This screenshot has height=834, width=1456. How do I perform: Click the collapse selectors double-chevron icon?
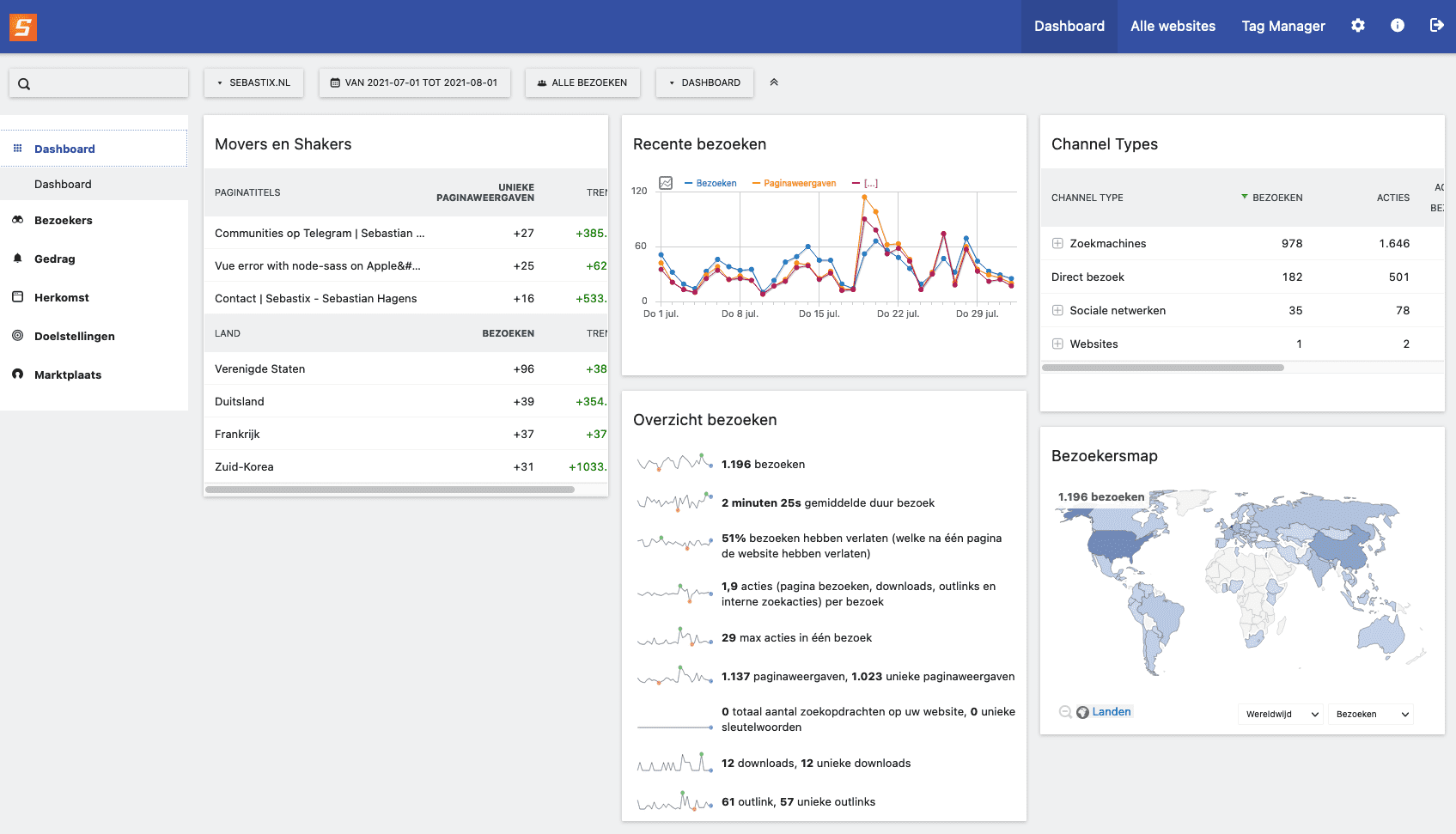pos(774,82)
